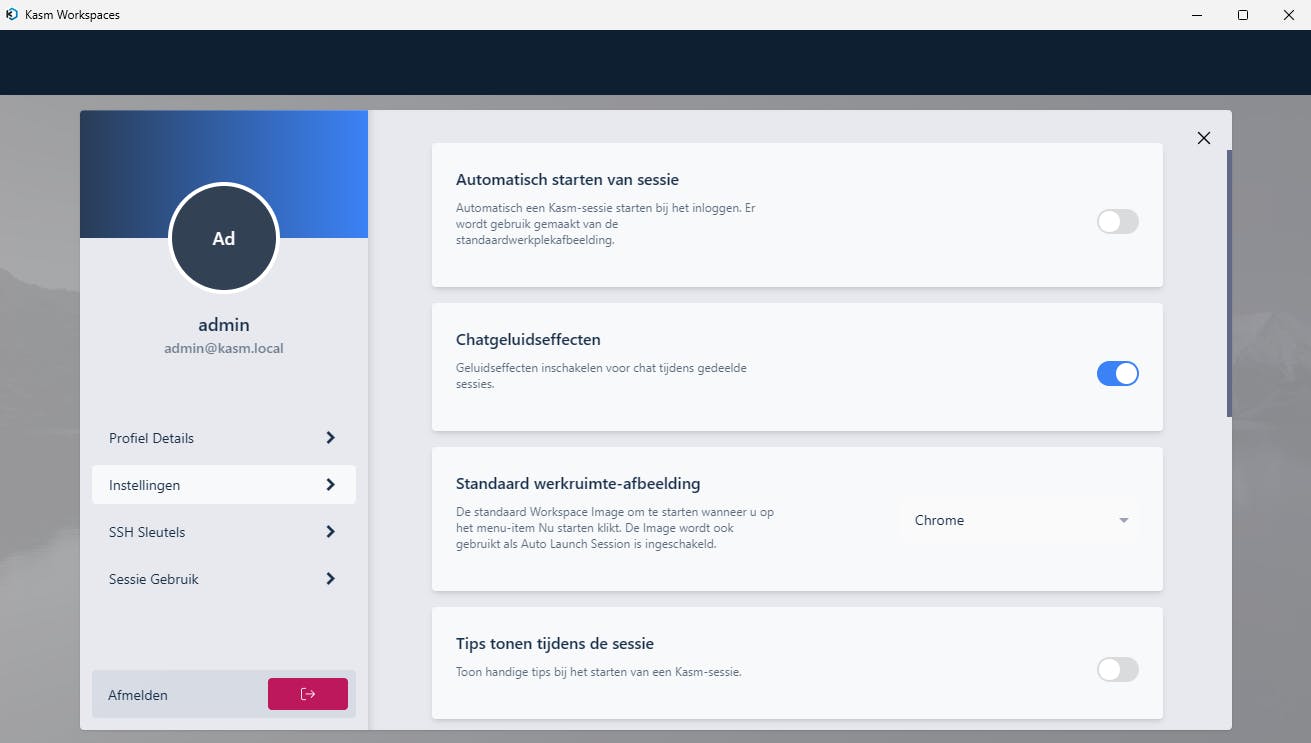Viewport: 1311px width, 743px height.
Task: Click the chevron icon next to Sessie Gebruik
Action: coord(330,578)
